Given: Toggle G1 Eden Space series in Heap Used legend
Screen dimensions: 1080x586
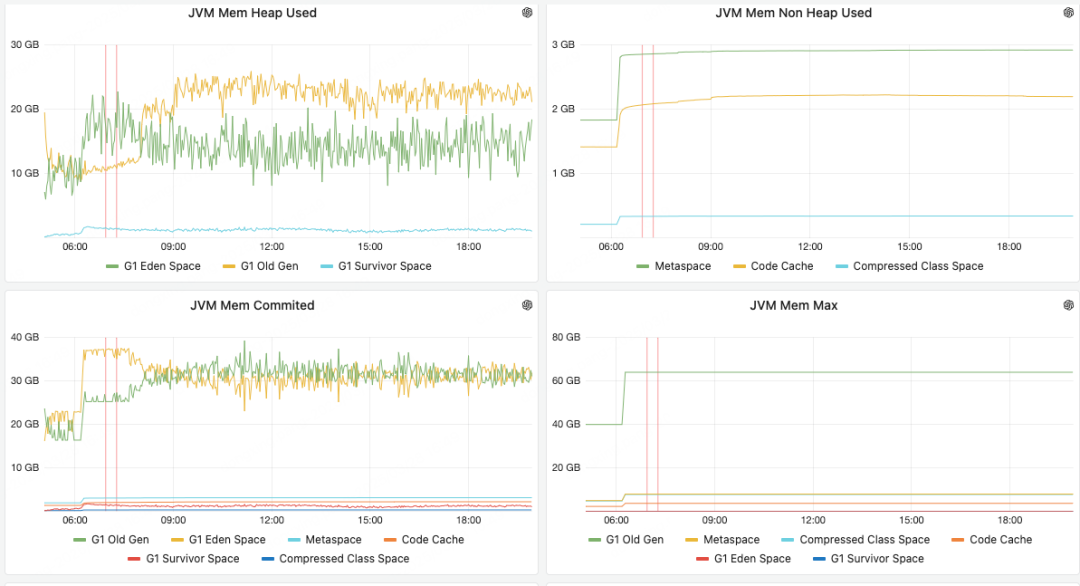Looking at the screenshot, I should [163, 267].
